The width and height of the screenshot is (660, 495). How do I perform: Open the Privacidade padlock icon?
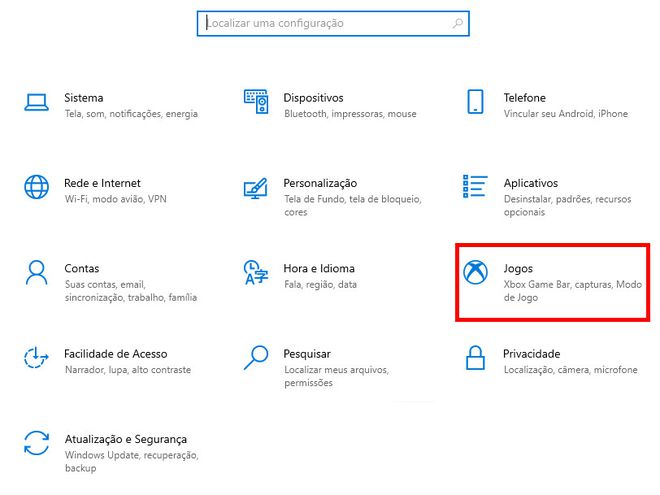476,357
